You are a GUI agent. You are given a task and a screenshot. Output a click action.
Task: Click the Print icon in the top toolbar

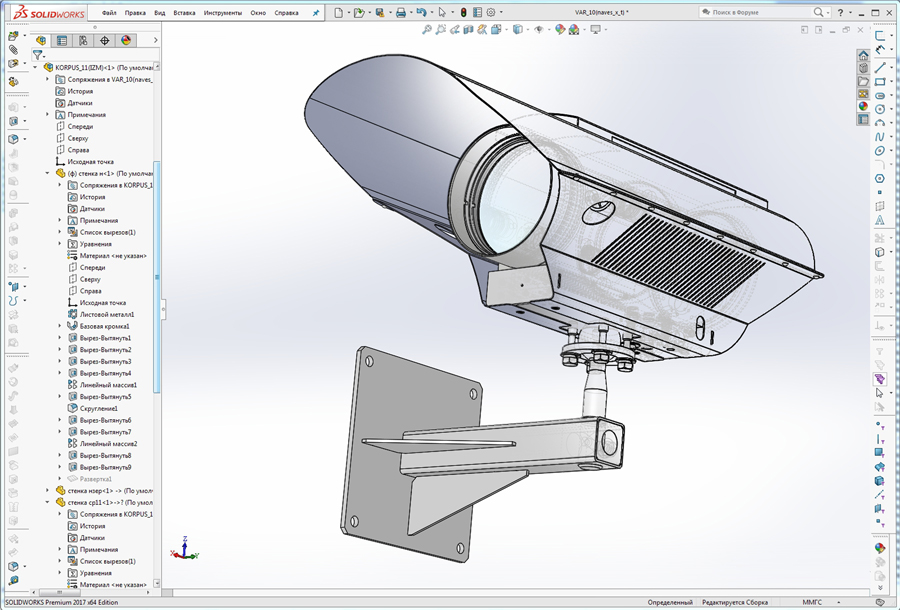401,11
